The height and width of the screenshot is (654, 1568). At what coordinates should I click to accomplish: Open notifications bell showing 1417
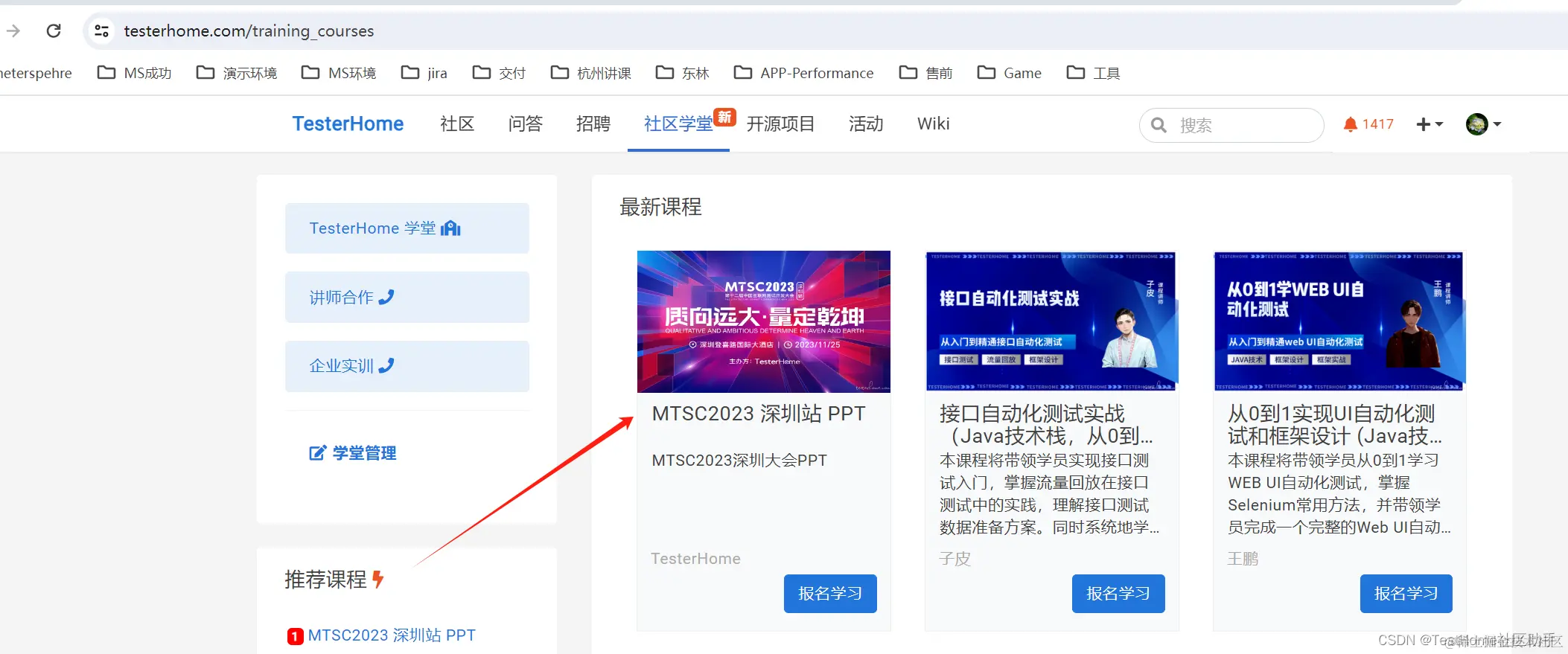[x=1368, y=124]
